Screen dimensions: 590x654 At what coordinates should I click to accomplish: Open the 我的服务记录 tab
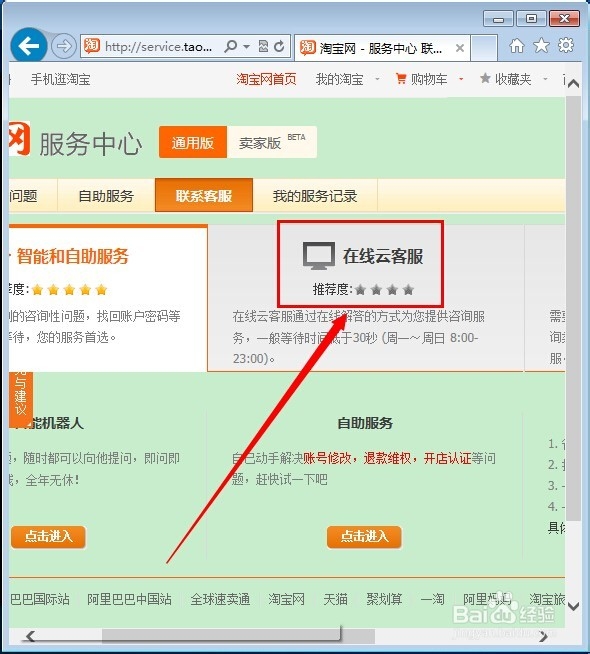pos(315,196)
